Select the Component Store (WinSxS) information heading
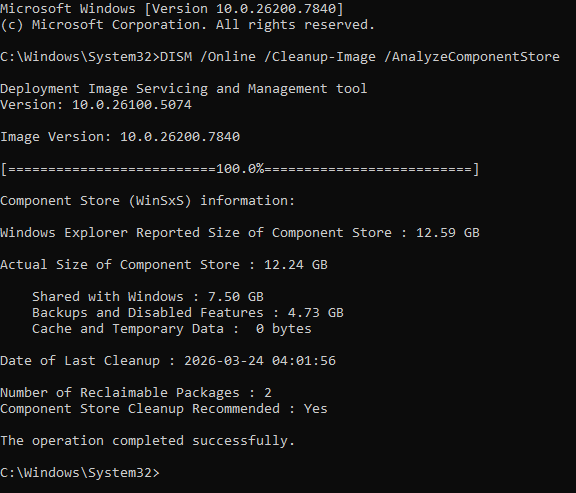The height and width of the screenshot is (493, 576). 147,201
